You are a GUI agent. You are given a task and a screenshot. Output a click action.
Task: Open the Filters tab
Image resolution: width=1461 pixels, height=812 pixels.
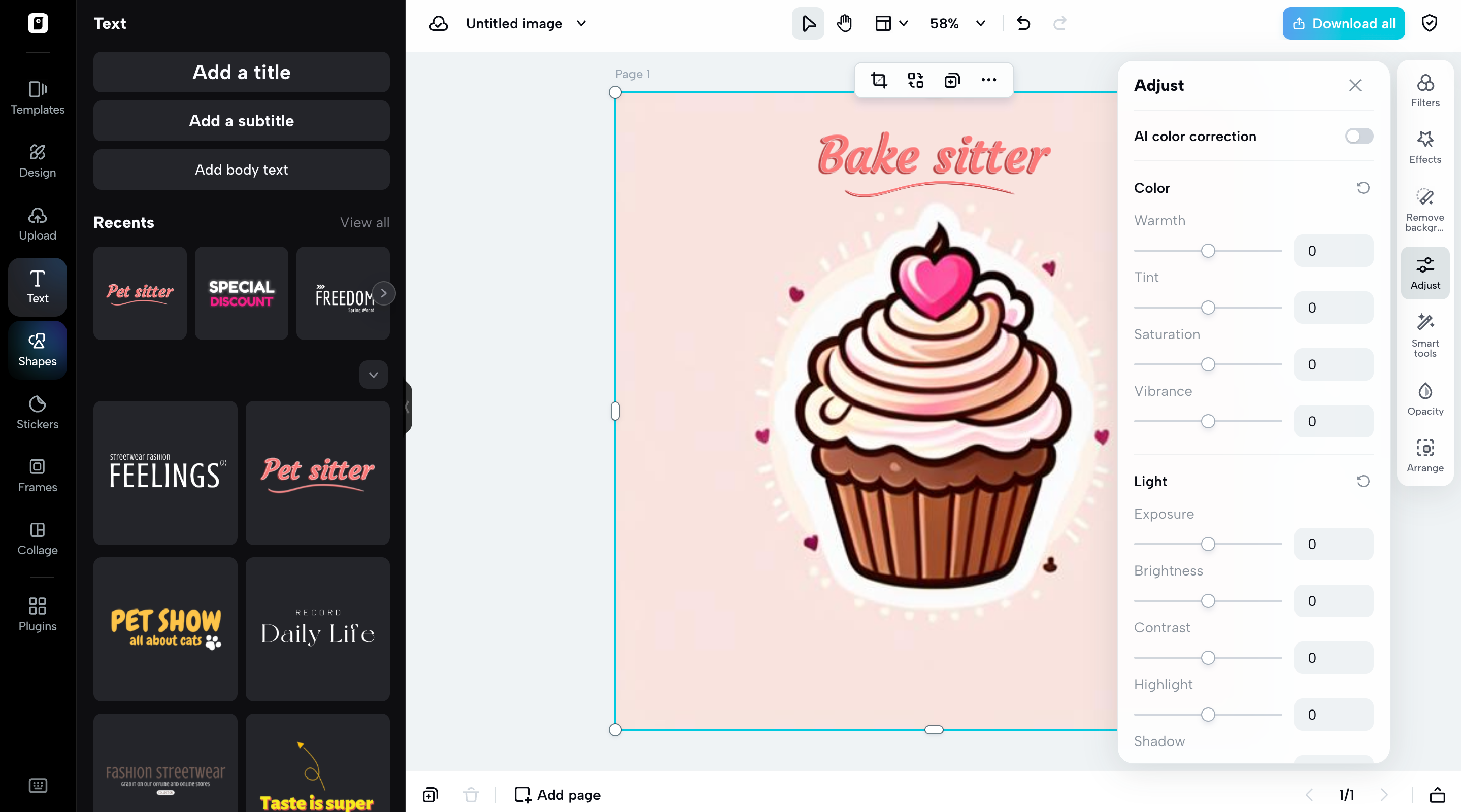click(x=1424, y=90)
